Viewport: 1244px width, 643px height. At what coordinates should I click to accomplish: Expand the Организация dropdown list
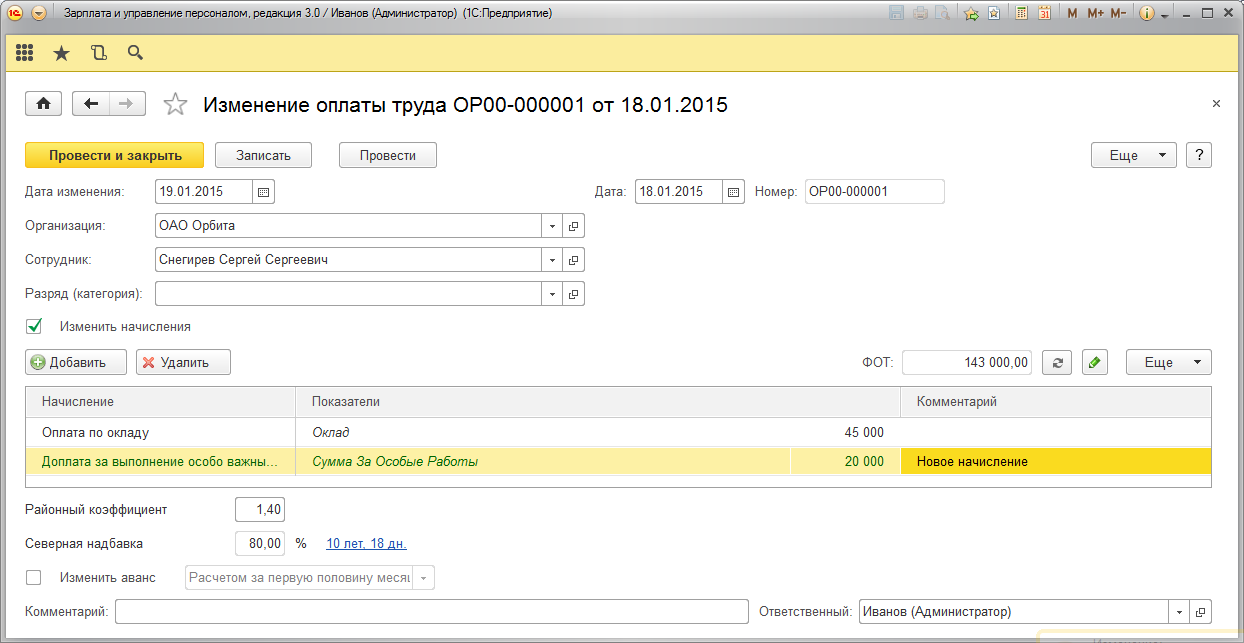(x=551, y=226)
